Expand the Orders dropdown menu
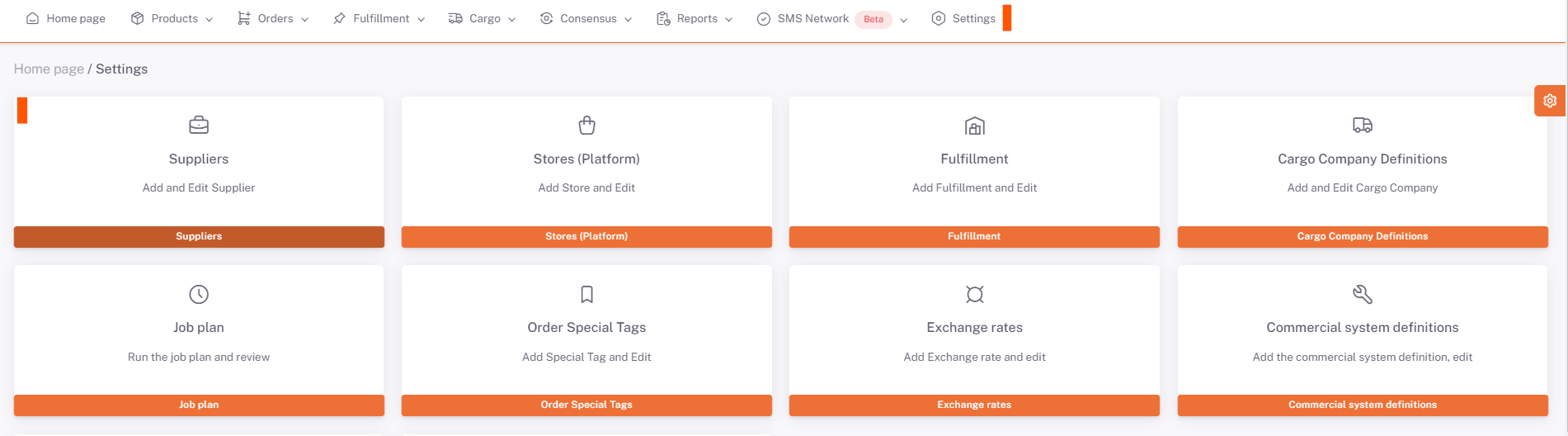This screenshot has height=436, width=1568. (x=273, y=18)
